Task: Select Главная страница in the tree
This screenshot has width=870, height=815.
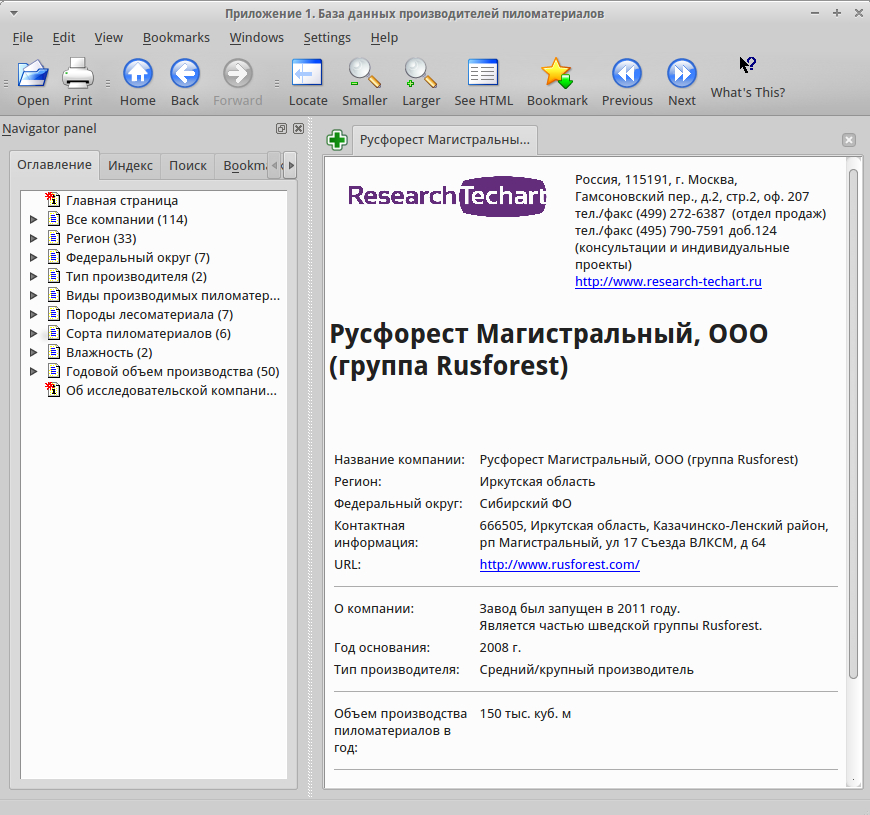Action: (x=122, y=200)
